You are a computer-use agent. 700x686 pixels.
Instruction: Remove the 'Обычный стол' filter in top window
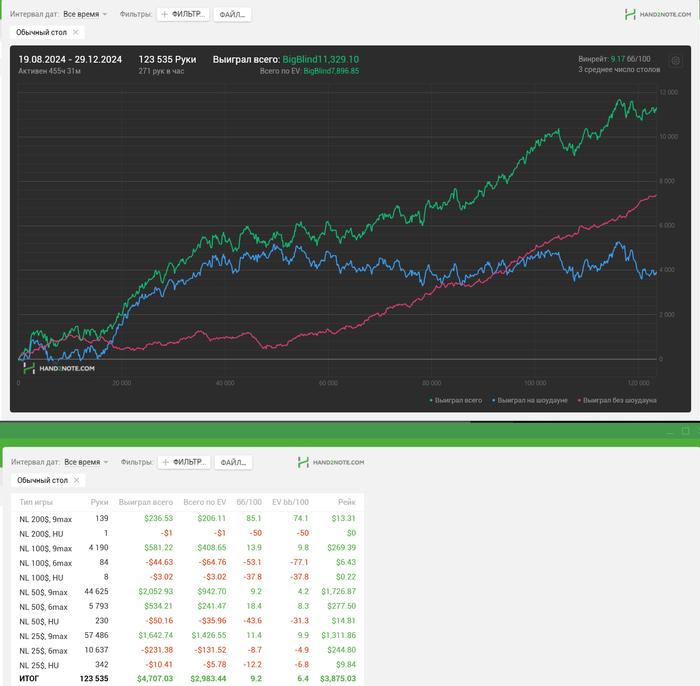click(75, 32)
